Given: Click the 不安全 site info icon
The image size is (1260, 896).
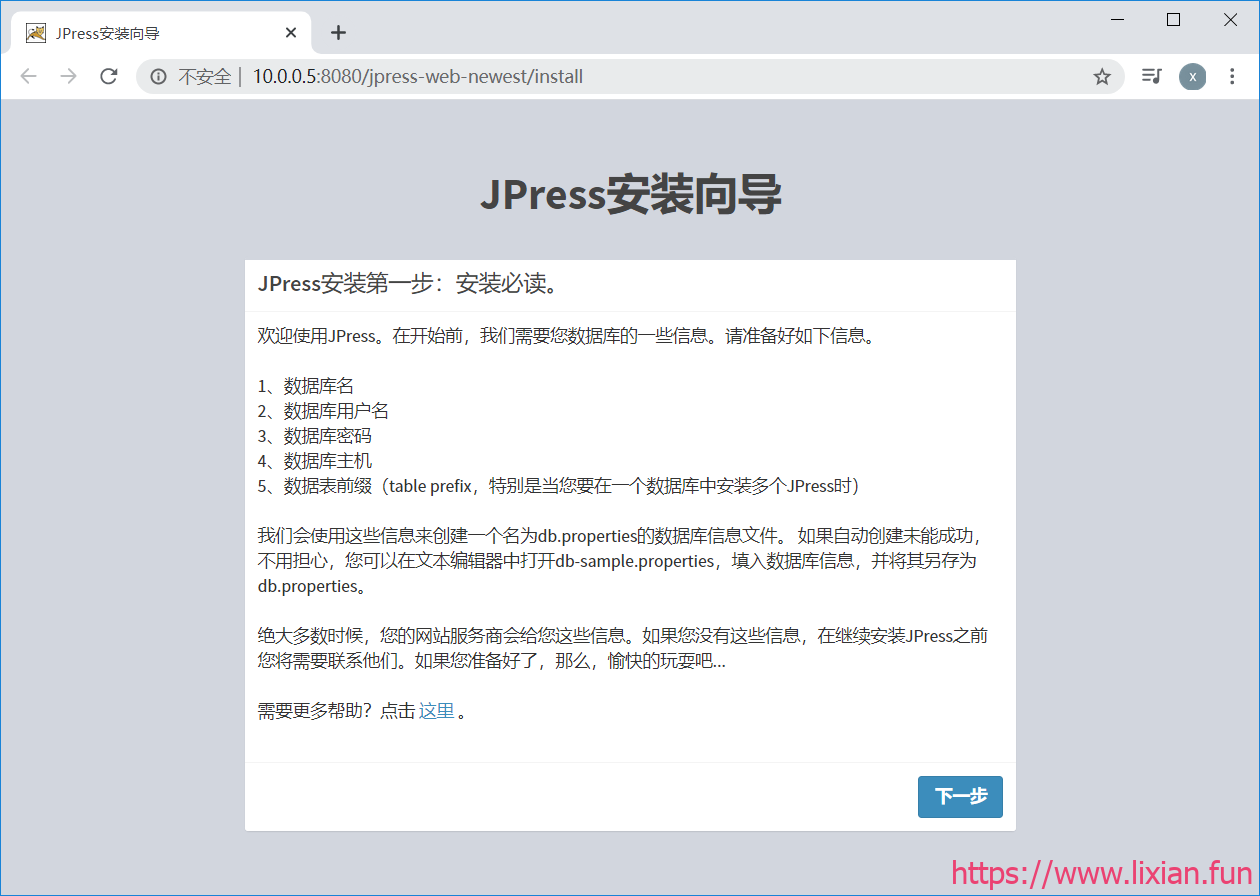Looking at the screenshot, I should coord(158,77).
